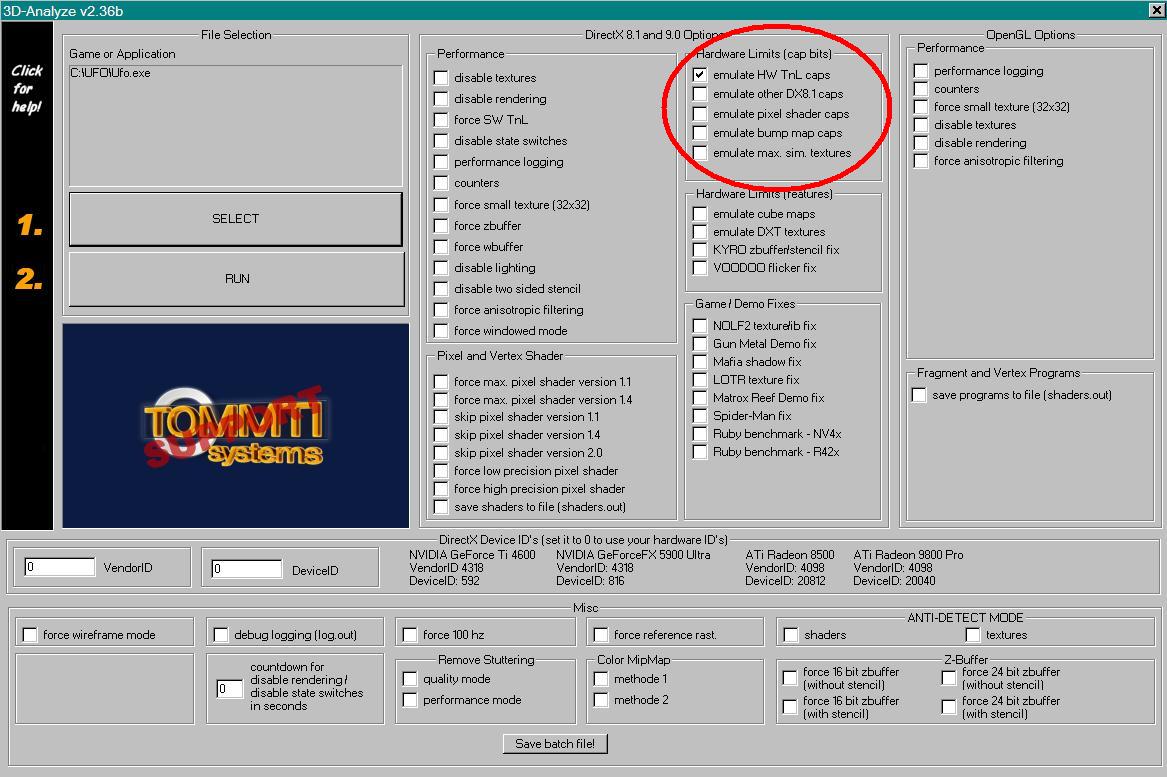
Task: Enable DirectX disable textures option
Action: pyautogui.click(x=441, y=78)
